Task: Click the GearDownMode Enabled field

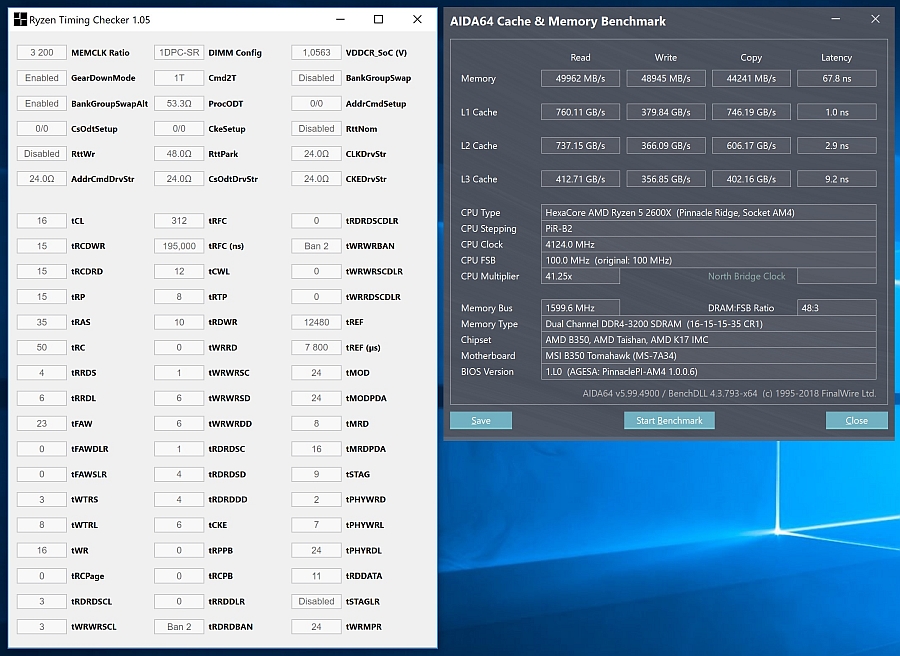Action: click(x=42, y=78)
